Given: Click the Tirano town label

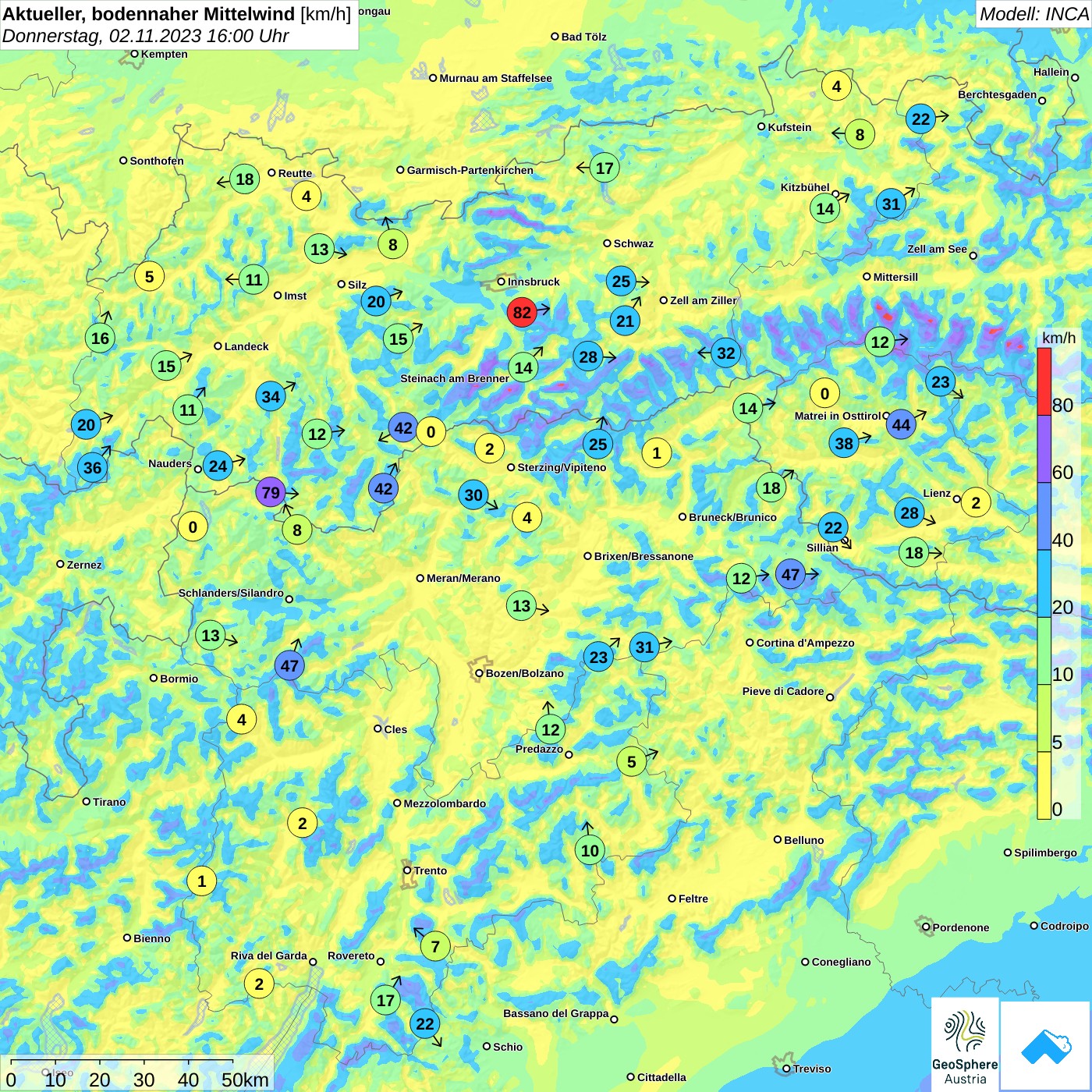Looking at the screenshot, I should coord(109,802).
